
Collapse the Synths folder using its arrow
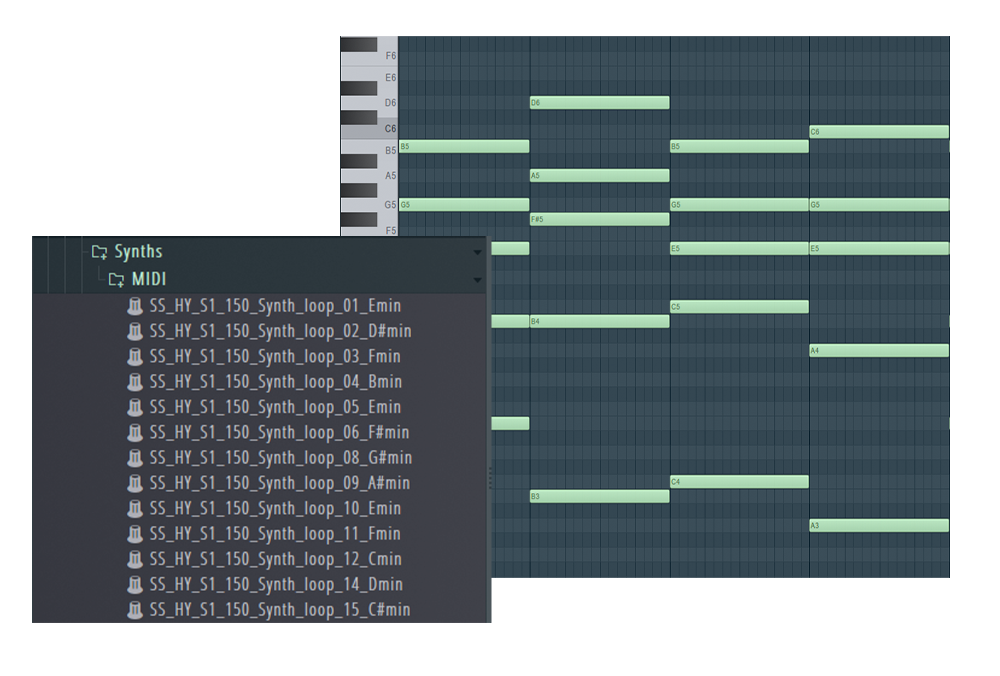tap(477, 253)
